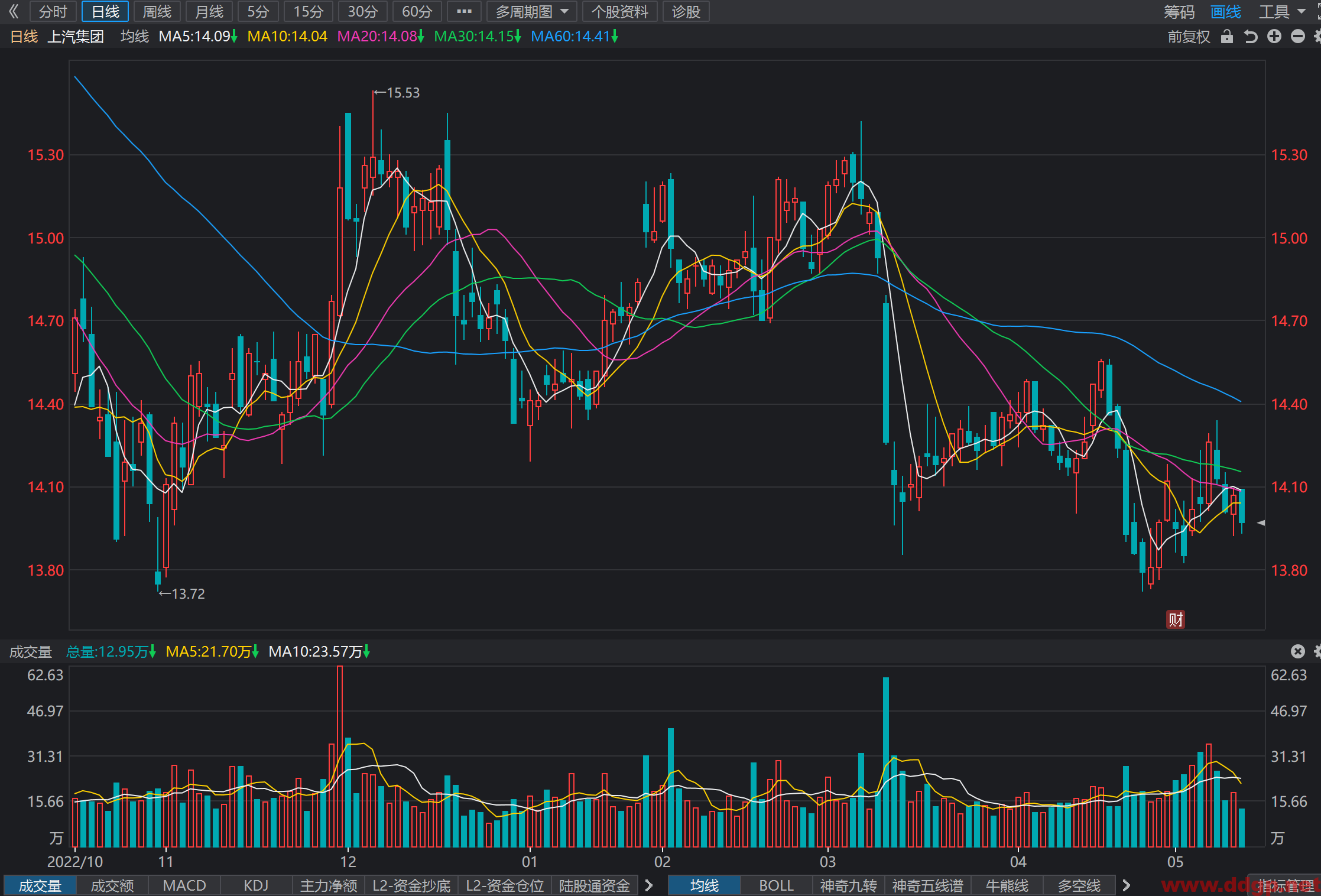This screenshot has height=896, width=1321.
Task: Open 个股资料 stock information
Action: (x=620, y=11)
